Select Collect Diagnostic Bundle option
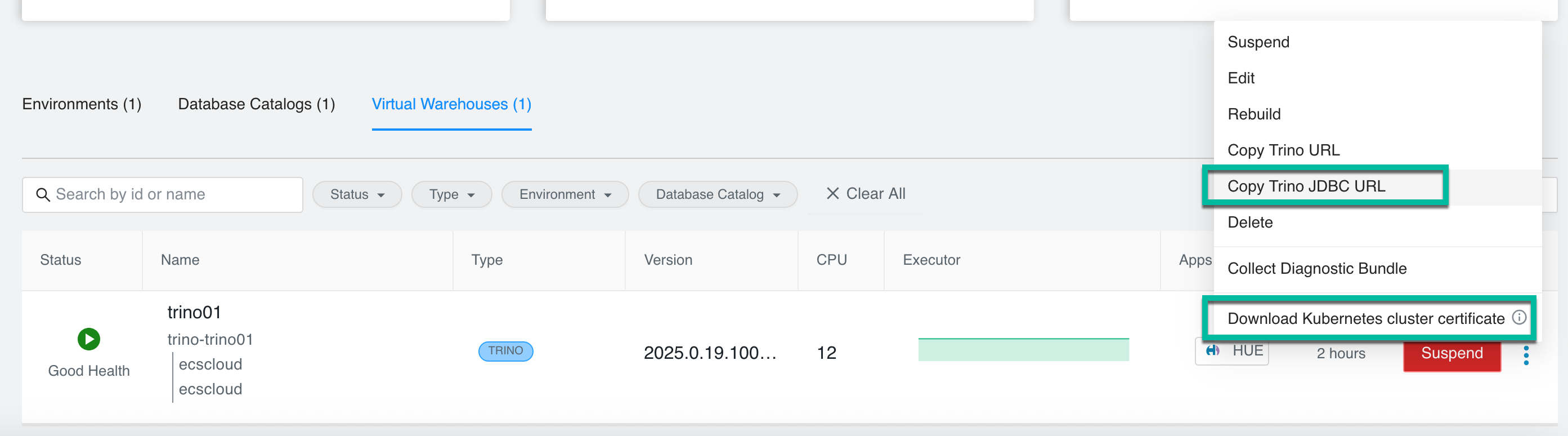The height and width of the screenshot is (436, 1568). point(1316,269)
